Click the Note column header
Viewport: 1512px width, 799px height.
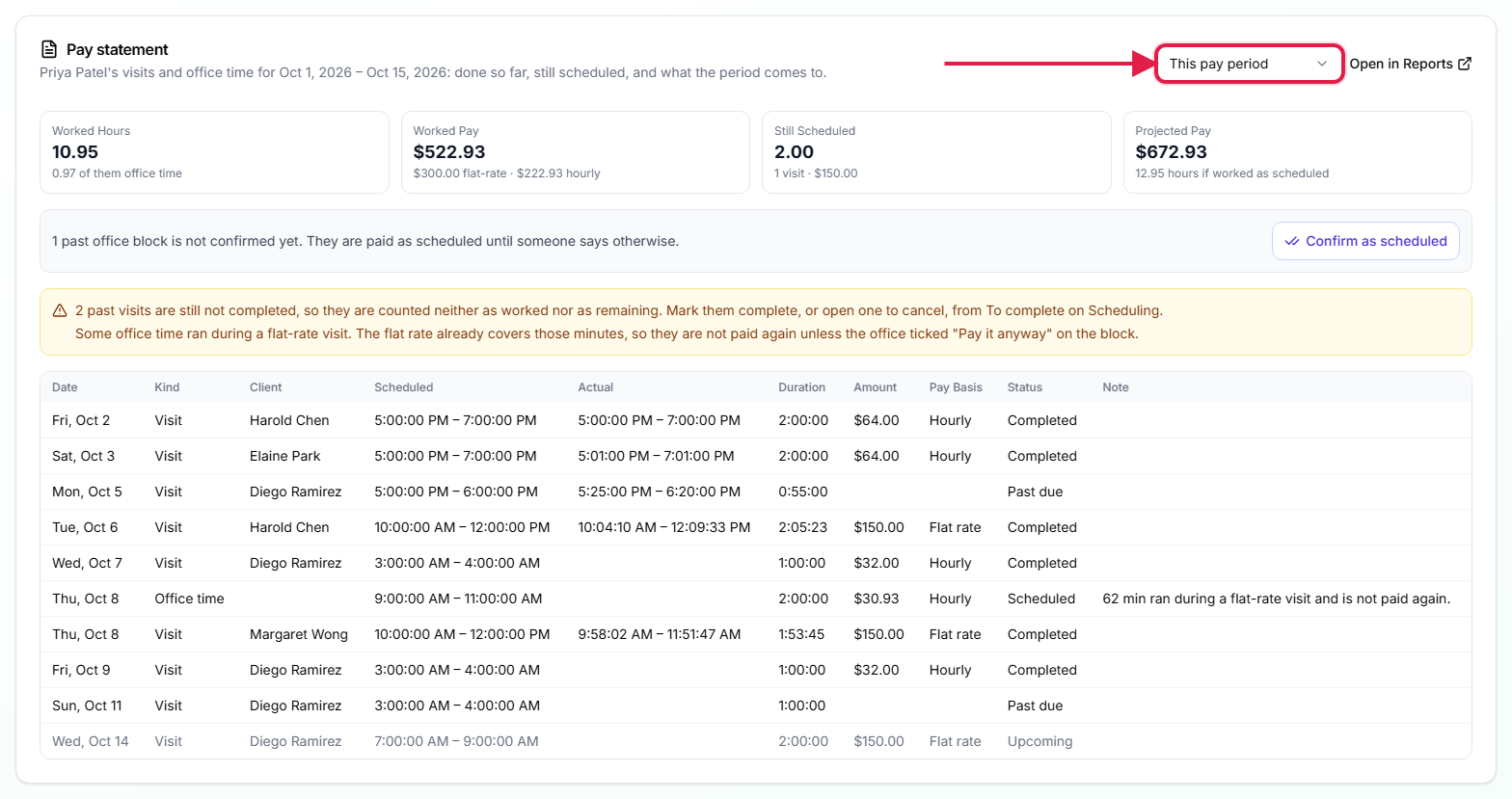1116,387
